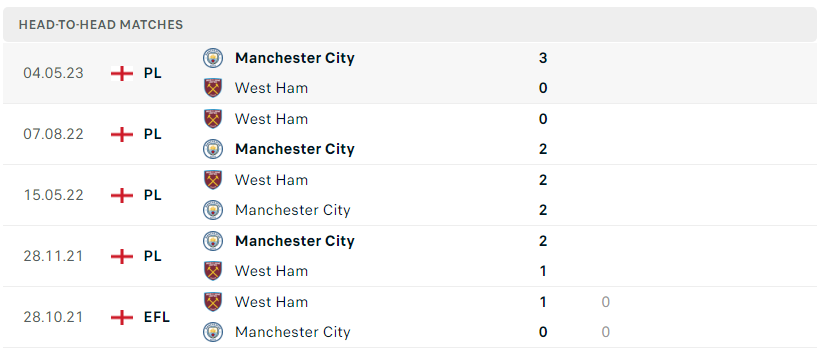Click the EFL competition label
Image resolution: width=821 pixels, height=360 pixels.
(157, 317)
